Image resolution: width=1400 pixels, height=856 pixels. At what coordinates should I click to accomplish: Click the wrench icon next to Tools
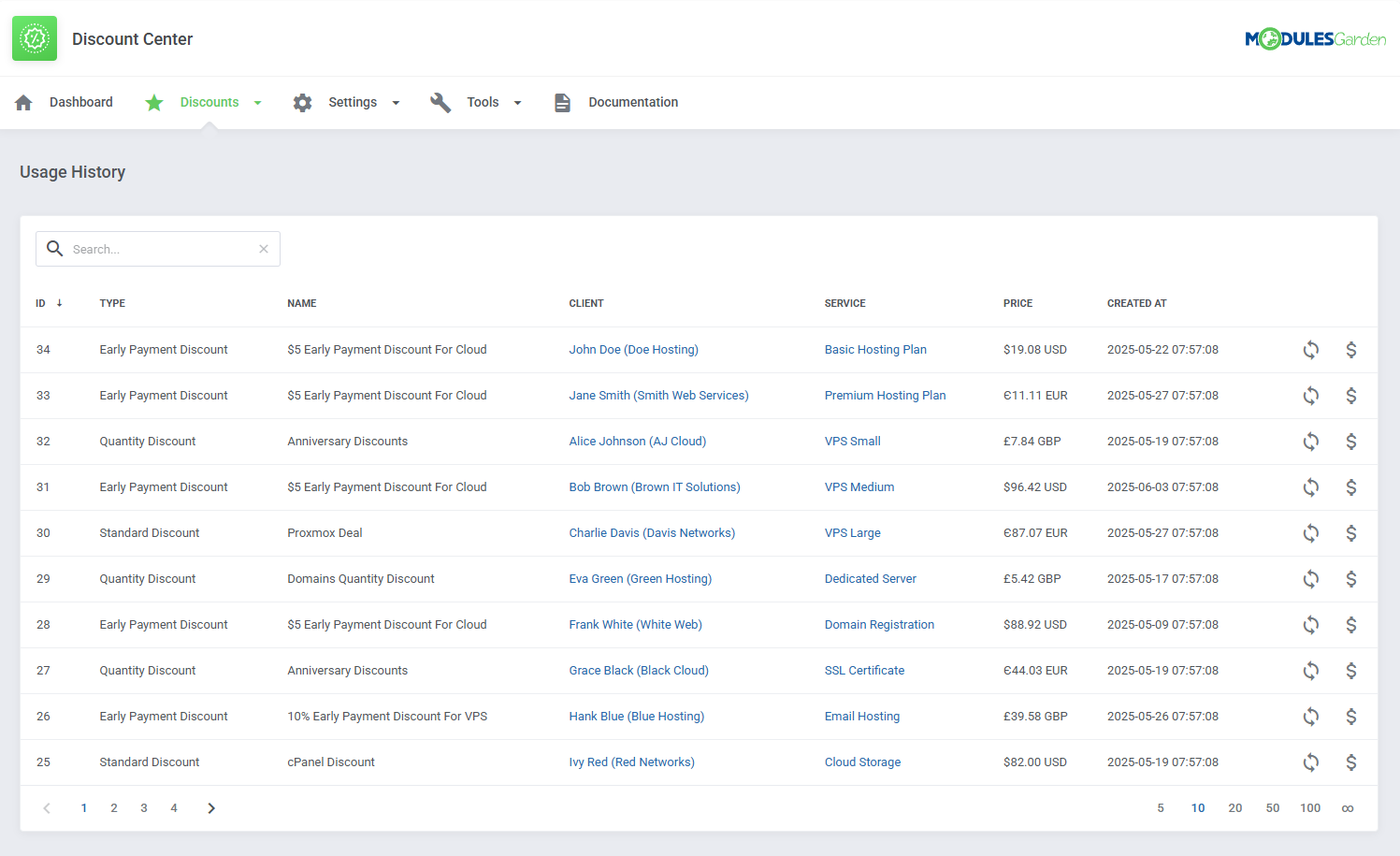[x=440, y=102]
